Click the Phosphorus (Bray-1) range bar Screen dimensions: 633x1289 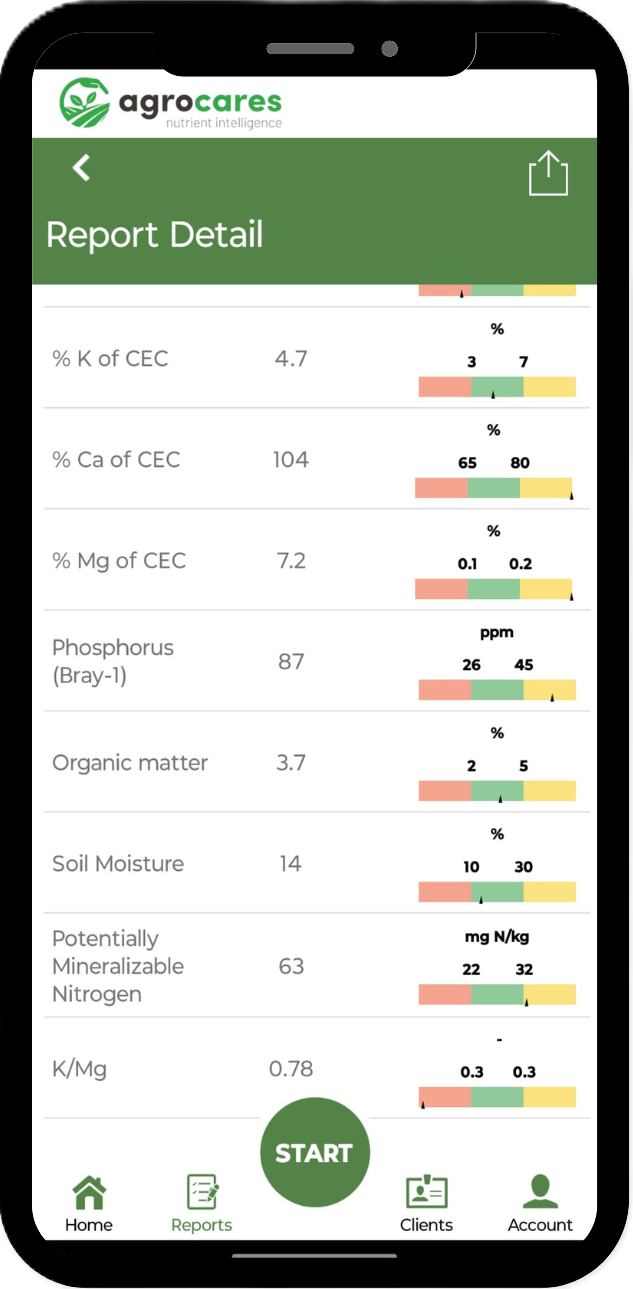(497, 690)
